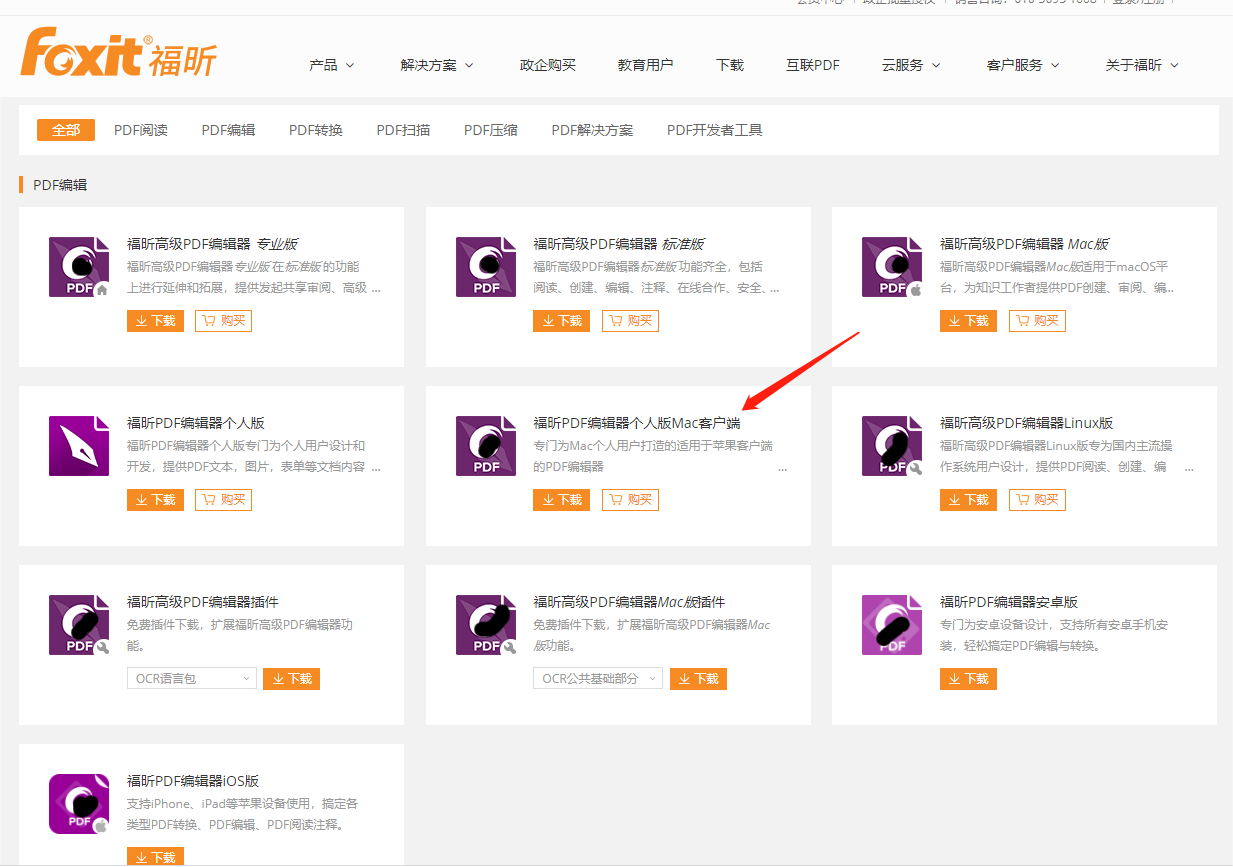Go to 教育用户 page
This screenshot has width=1233, height=867.
(x=645, y=65)
